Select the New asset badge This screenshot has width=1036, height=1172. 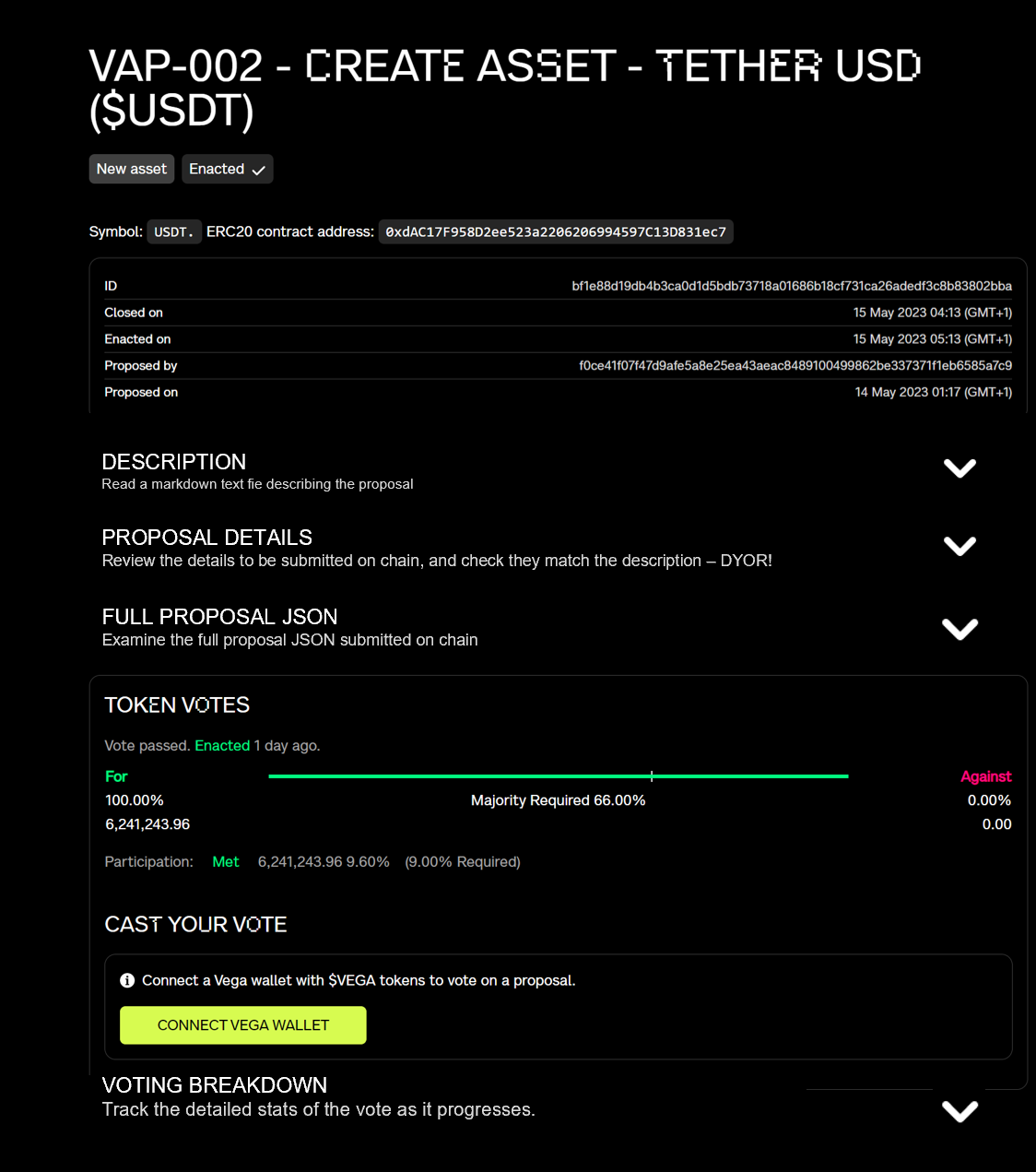pos(131,169)
